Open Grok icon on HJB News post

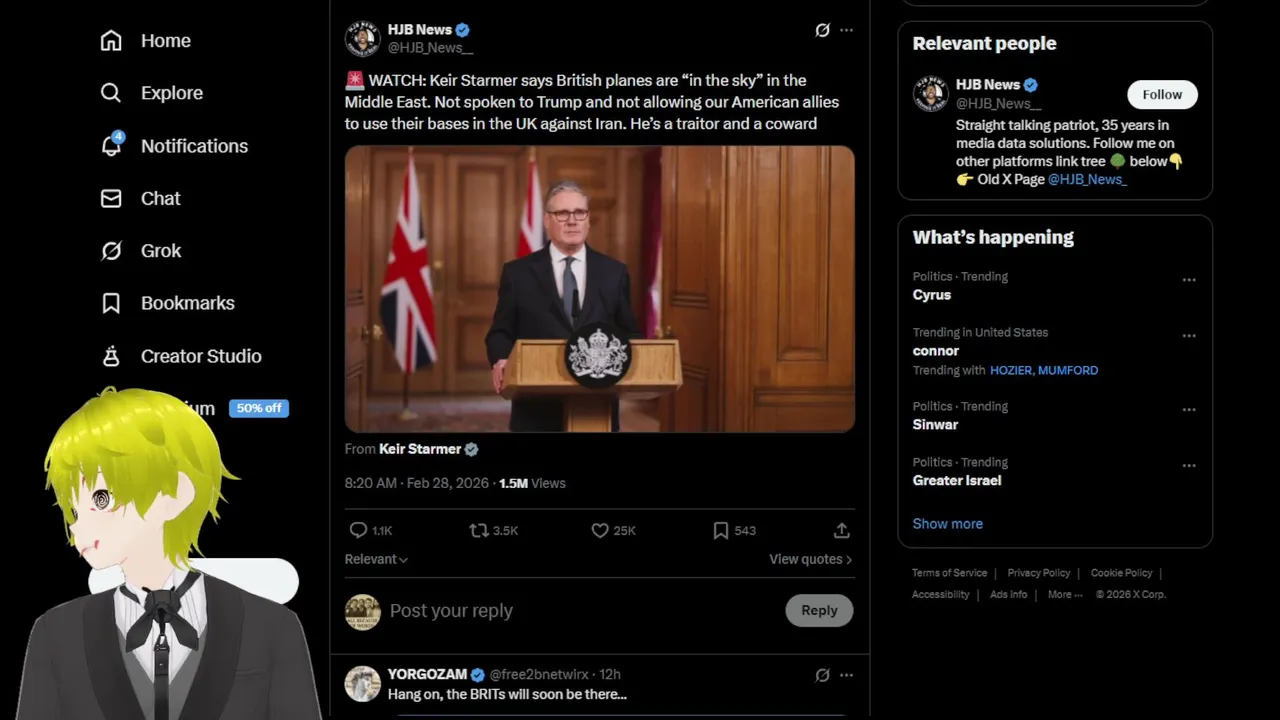(x=822, y=30)
